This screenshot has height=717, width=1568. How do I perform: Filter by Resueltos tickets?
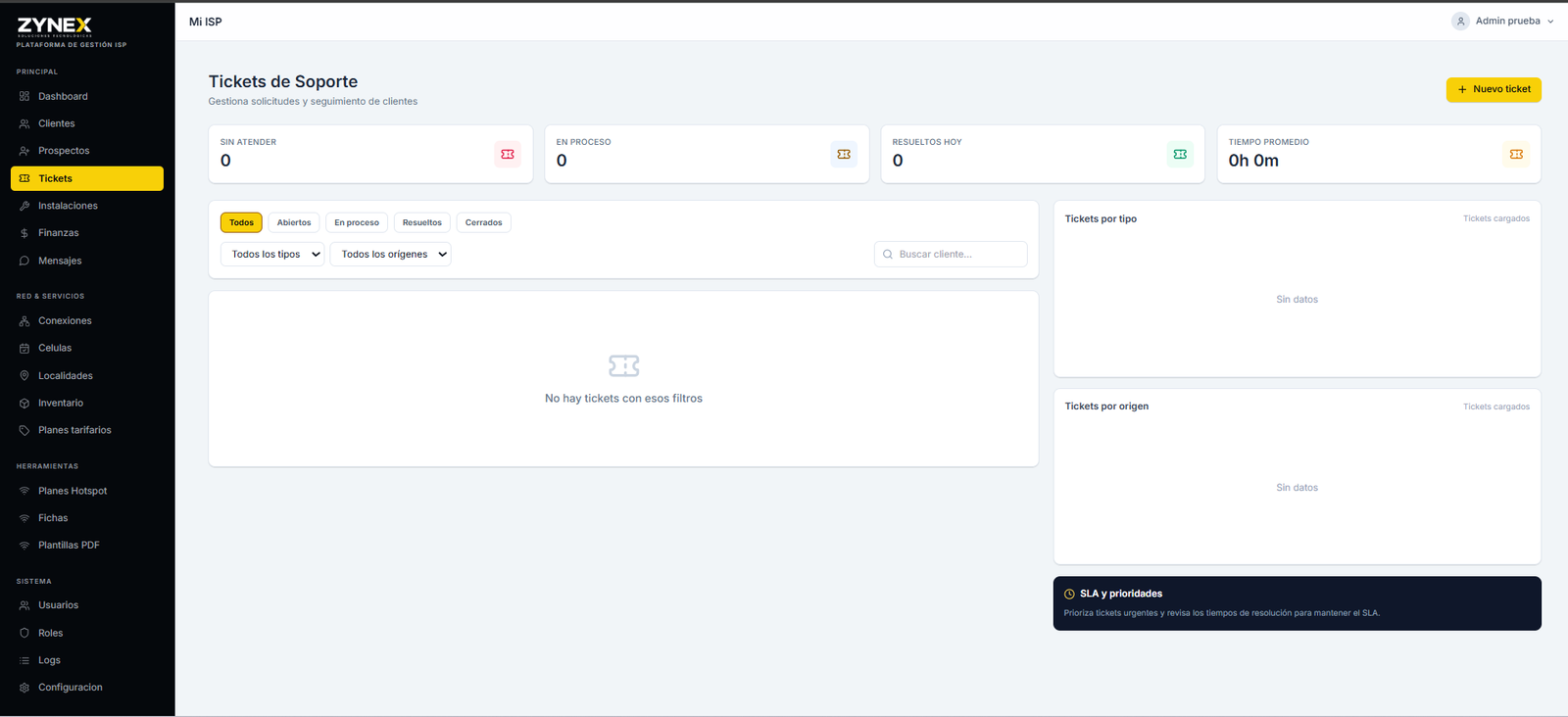pos(422,222)
